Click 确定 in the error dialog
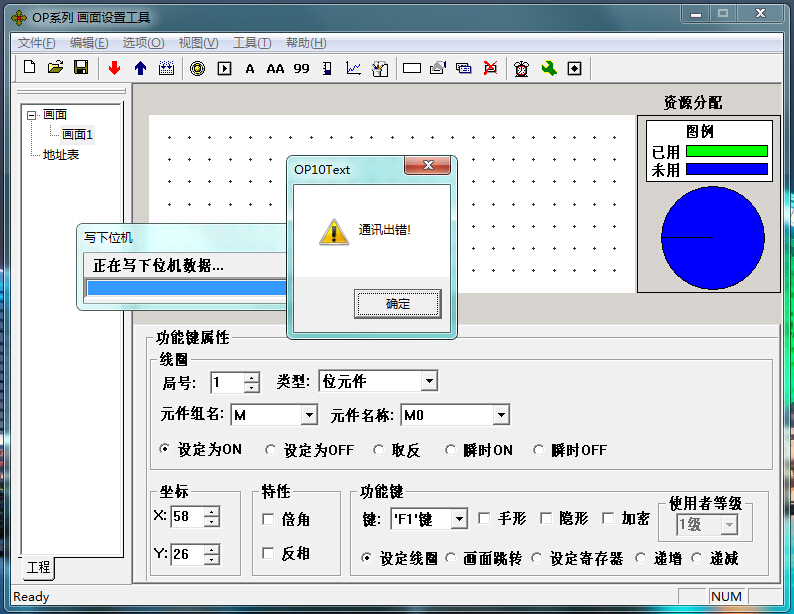The image size is (794, 614). (397, 304)
